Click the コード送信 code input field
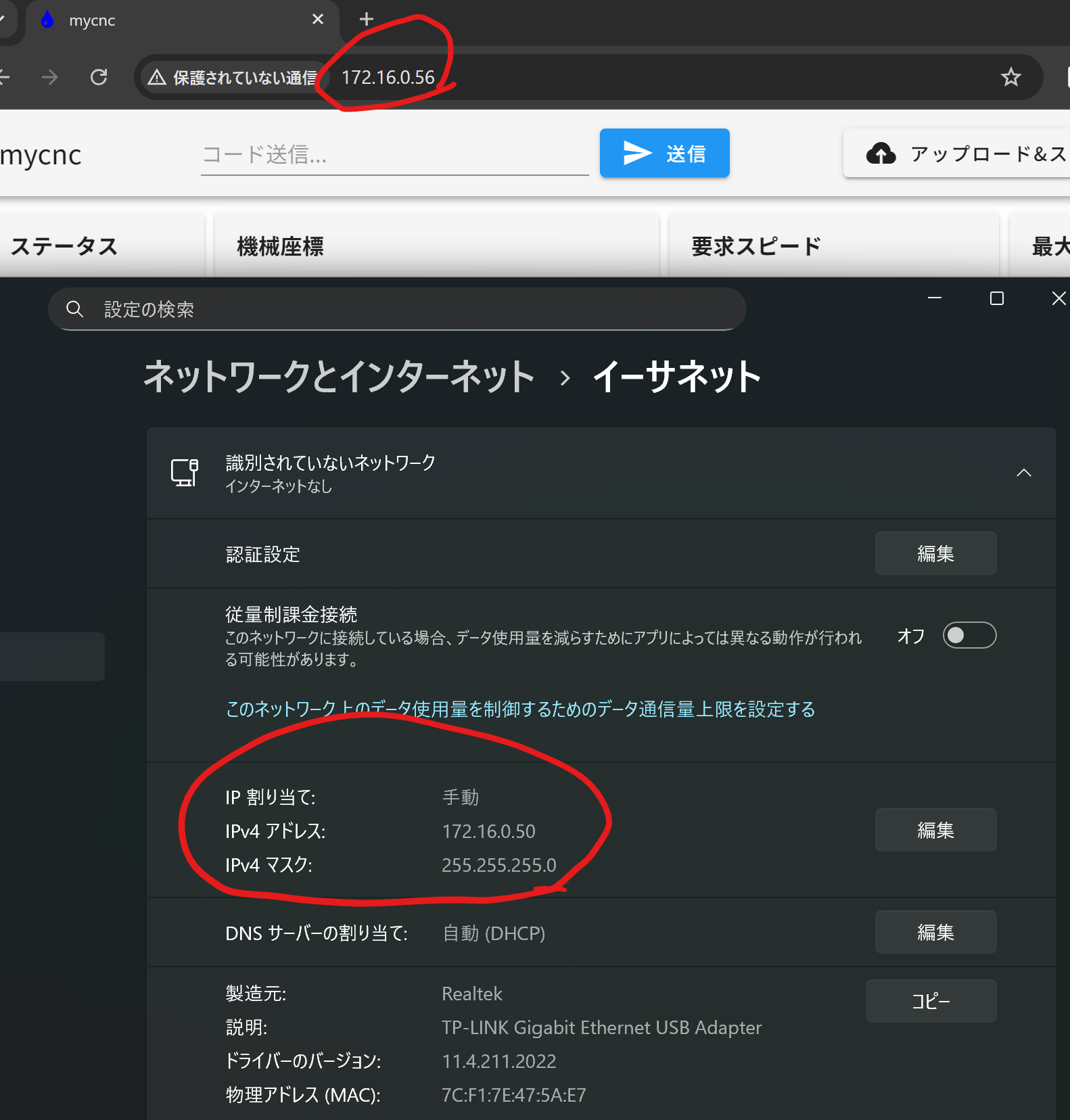Viewport: 1070px width, 1120px height. [x=394, y=155]
